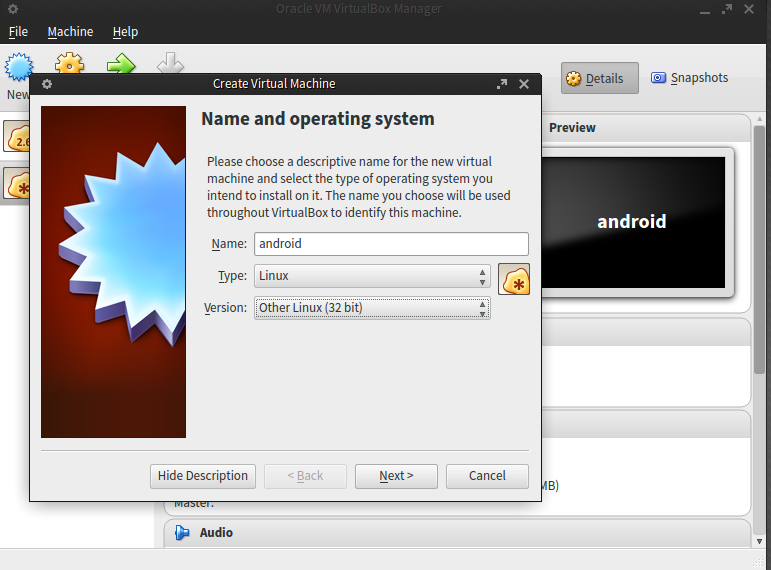This screenshot has width=771, height=570.
Task: Click the scrollbar down arrow in details pane
Action: point(760,541)
